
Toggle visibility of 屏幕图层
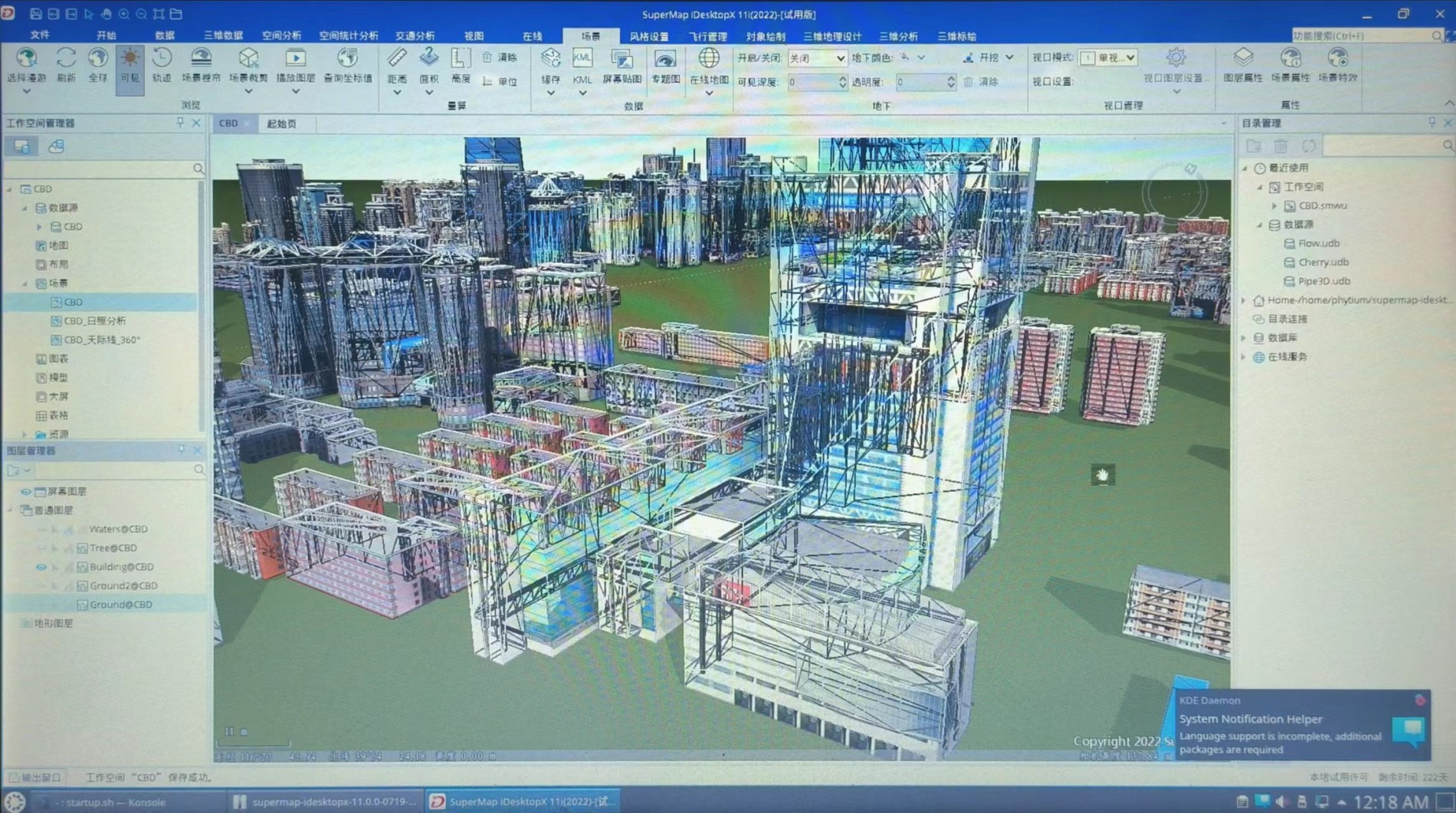tap(26, 491)
